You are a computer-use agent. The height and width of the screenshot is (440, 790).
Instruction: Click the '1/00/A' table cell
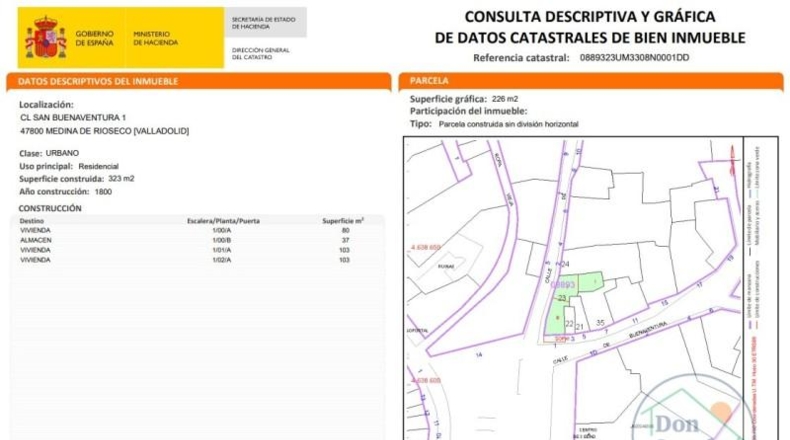[222, 230]
